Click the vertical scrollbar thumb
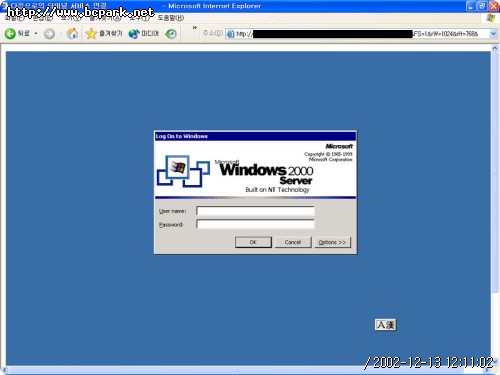 click(495, 172)
